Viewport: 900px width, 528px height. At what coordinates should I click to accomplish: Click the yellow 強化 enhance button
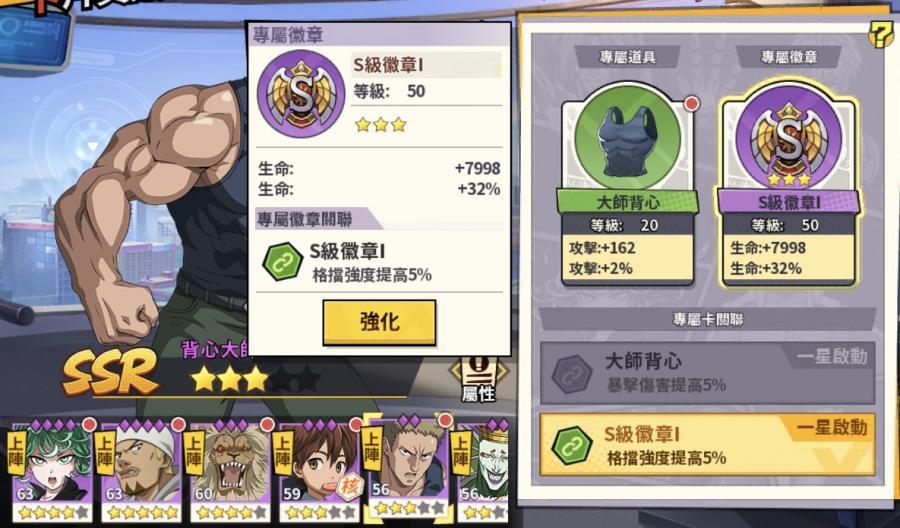[379, 322]
